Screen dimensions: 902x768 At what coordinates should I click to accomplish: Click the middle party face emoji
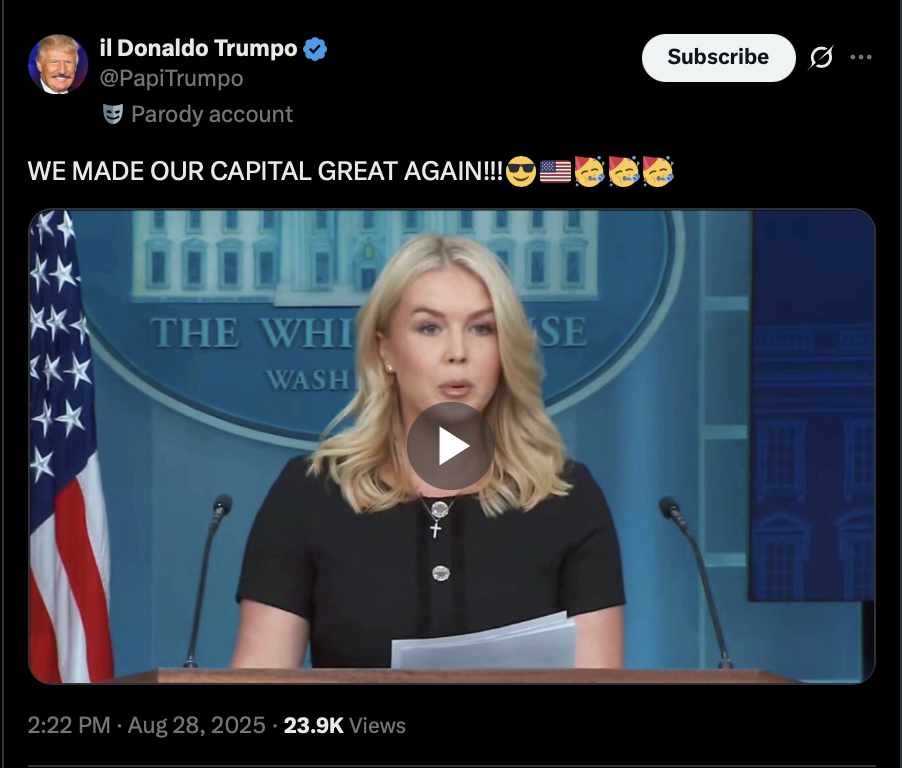624,171
